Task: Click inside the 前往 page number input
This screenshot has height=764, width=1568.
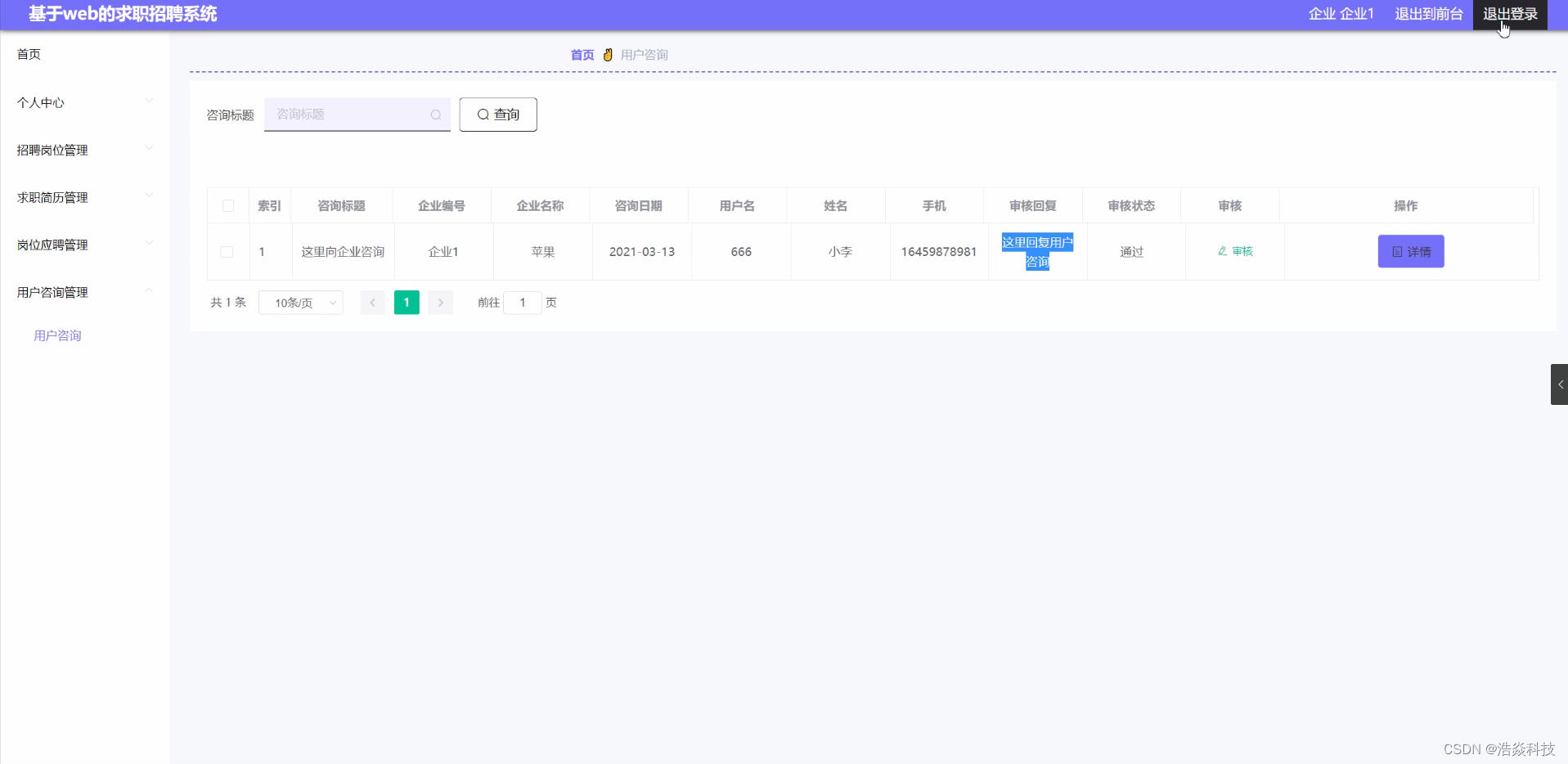Action: 523,302
